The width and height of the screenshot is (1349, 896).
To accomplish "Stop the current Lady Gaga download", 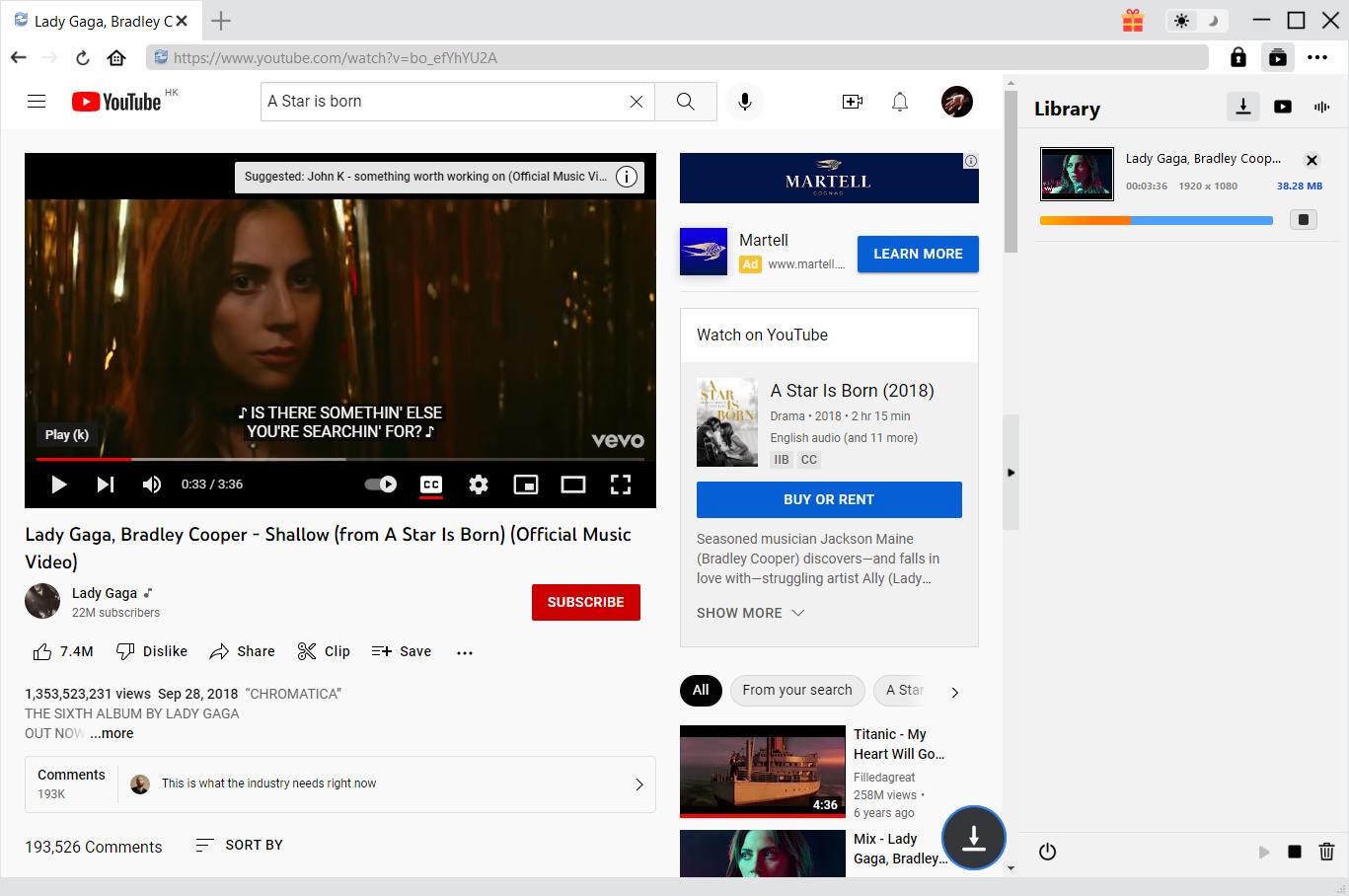I will [1303, 220].
